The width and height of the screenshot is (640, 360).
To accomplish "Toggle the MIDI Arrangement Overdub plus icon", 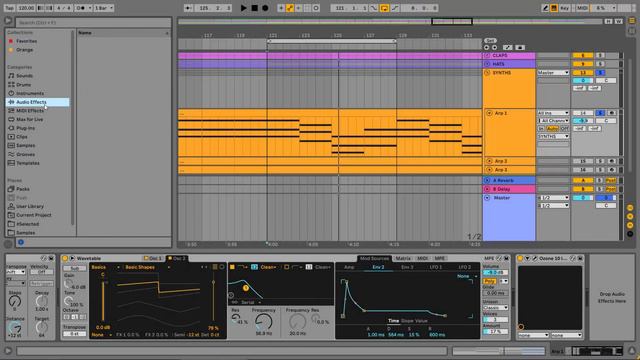I will click(281, 8).
